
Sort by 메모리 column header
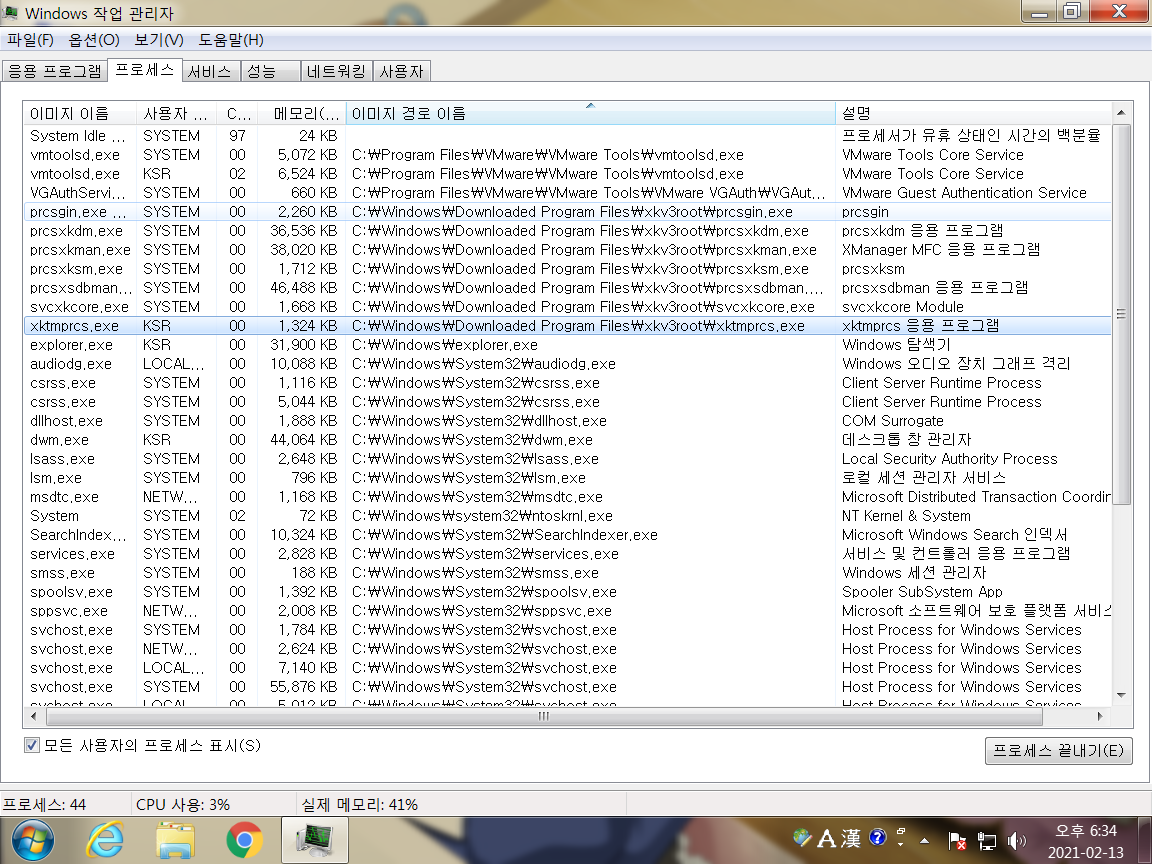(301, 113)
